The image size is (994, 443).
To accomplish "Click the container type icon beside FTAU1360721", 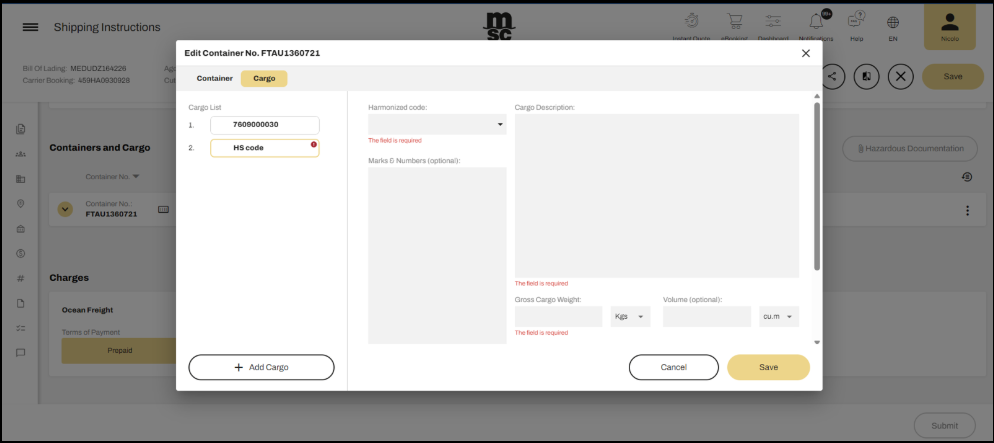I will pyautogui.click(x=164, y=209).
